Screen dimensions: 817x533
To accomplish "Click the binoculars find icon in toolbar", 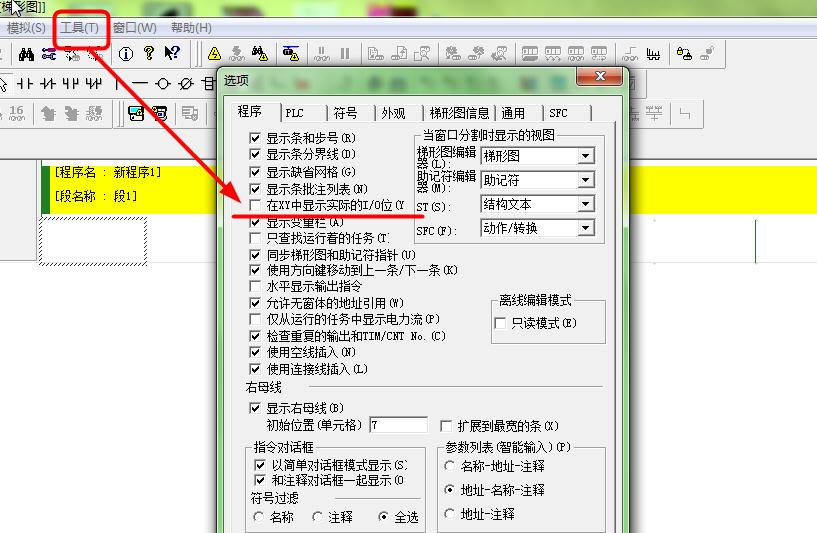I will point(260,53).
